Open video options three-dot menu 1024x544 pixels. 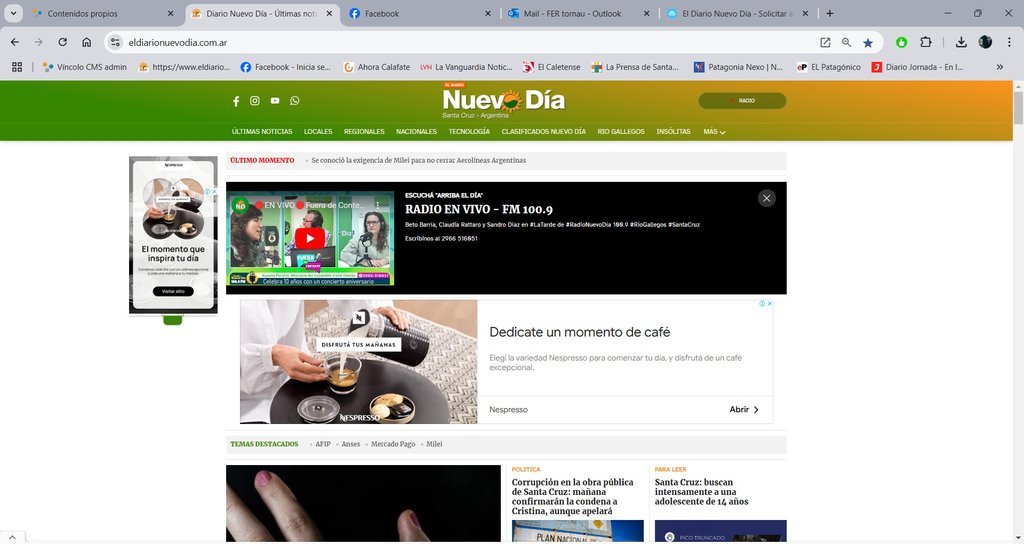click(377, 205)
